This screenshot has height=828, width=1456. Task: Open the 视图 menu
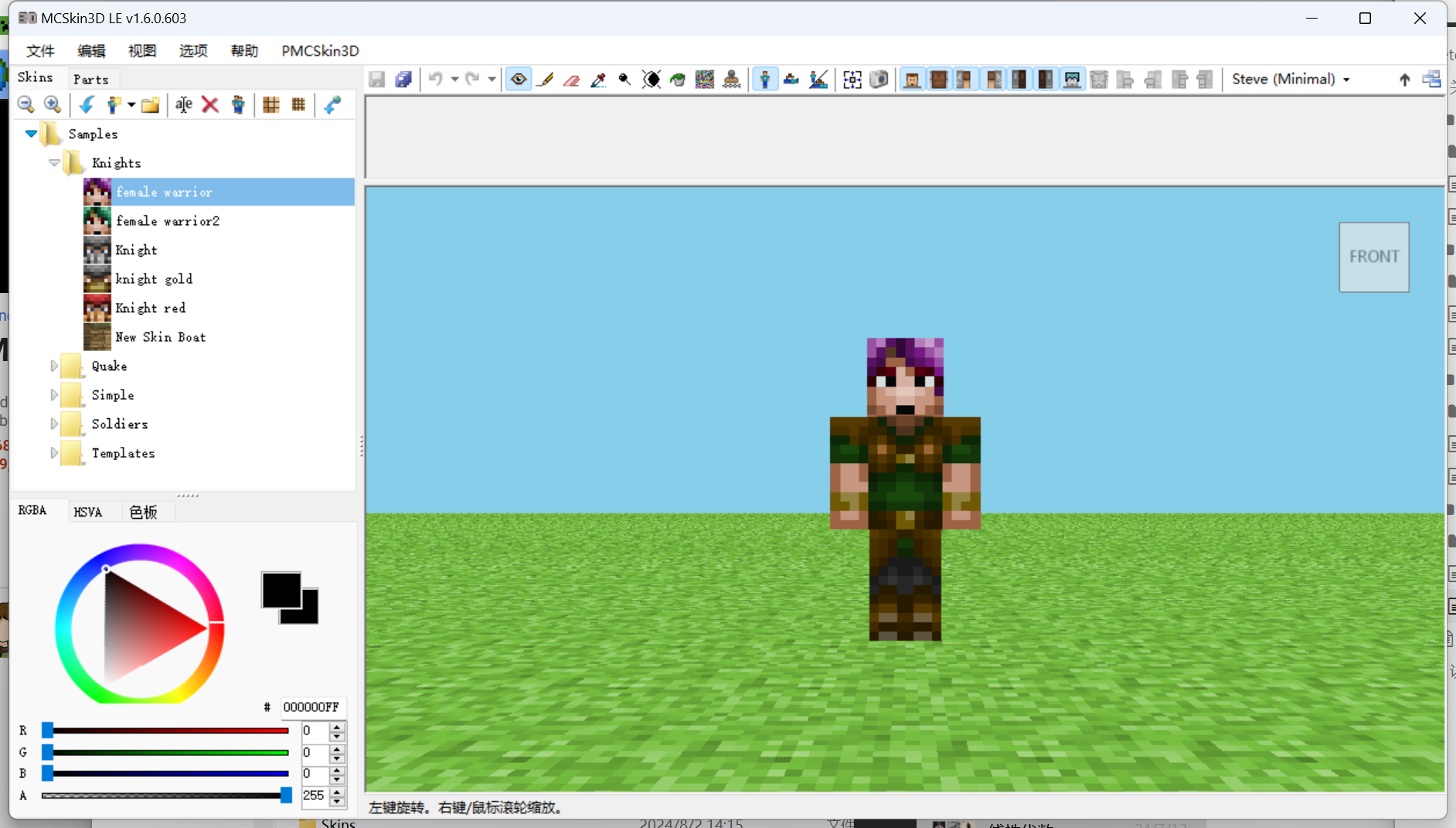[142, 51]
